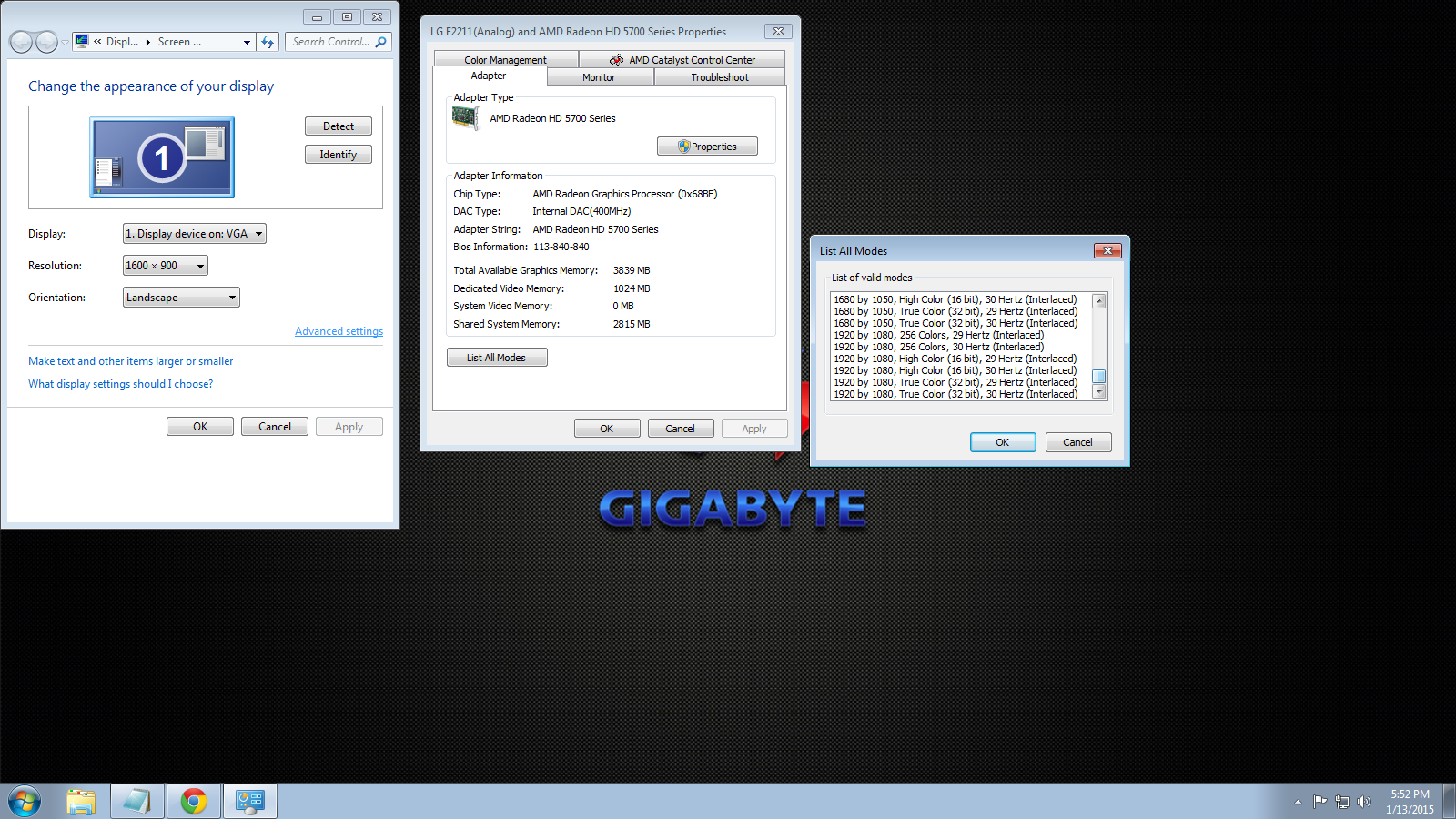The height and width of the screenshot is (819, 1456).
Task: Go forward in the Screen Resolution window
Action: point(46,42)
